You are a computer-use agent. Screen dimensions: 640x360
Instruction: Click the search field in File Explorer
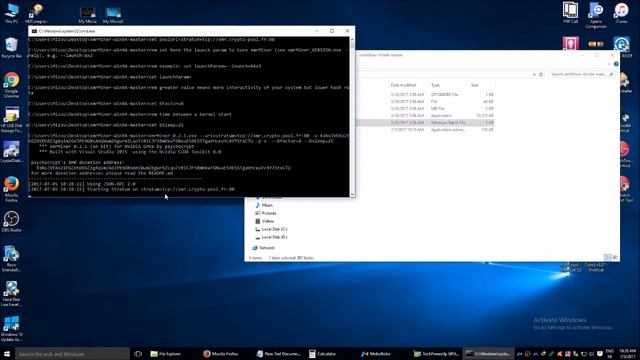pos(581,74)
